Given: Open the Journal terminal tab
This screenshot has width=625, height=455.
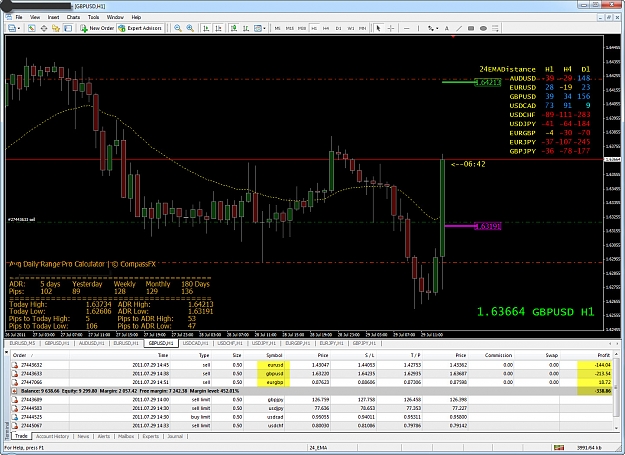Looking at the screenshot, I should pos(175,436).
